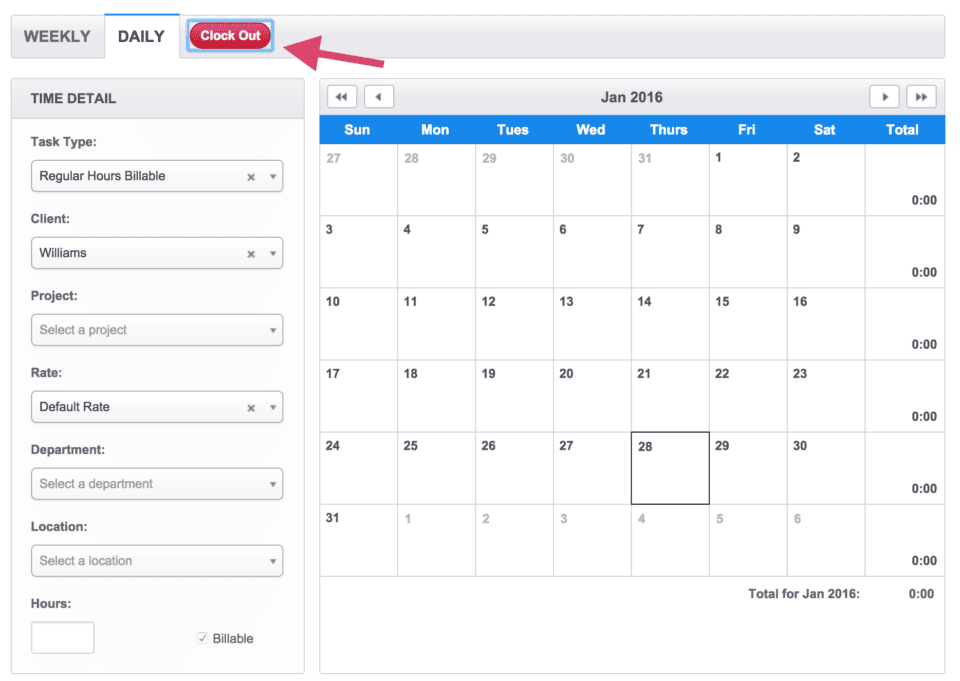This screenshot has height=681, width=960.
Task: Clear the Rate field with its x icon
Action: click(x=253, y=407)
